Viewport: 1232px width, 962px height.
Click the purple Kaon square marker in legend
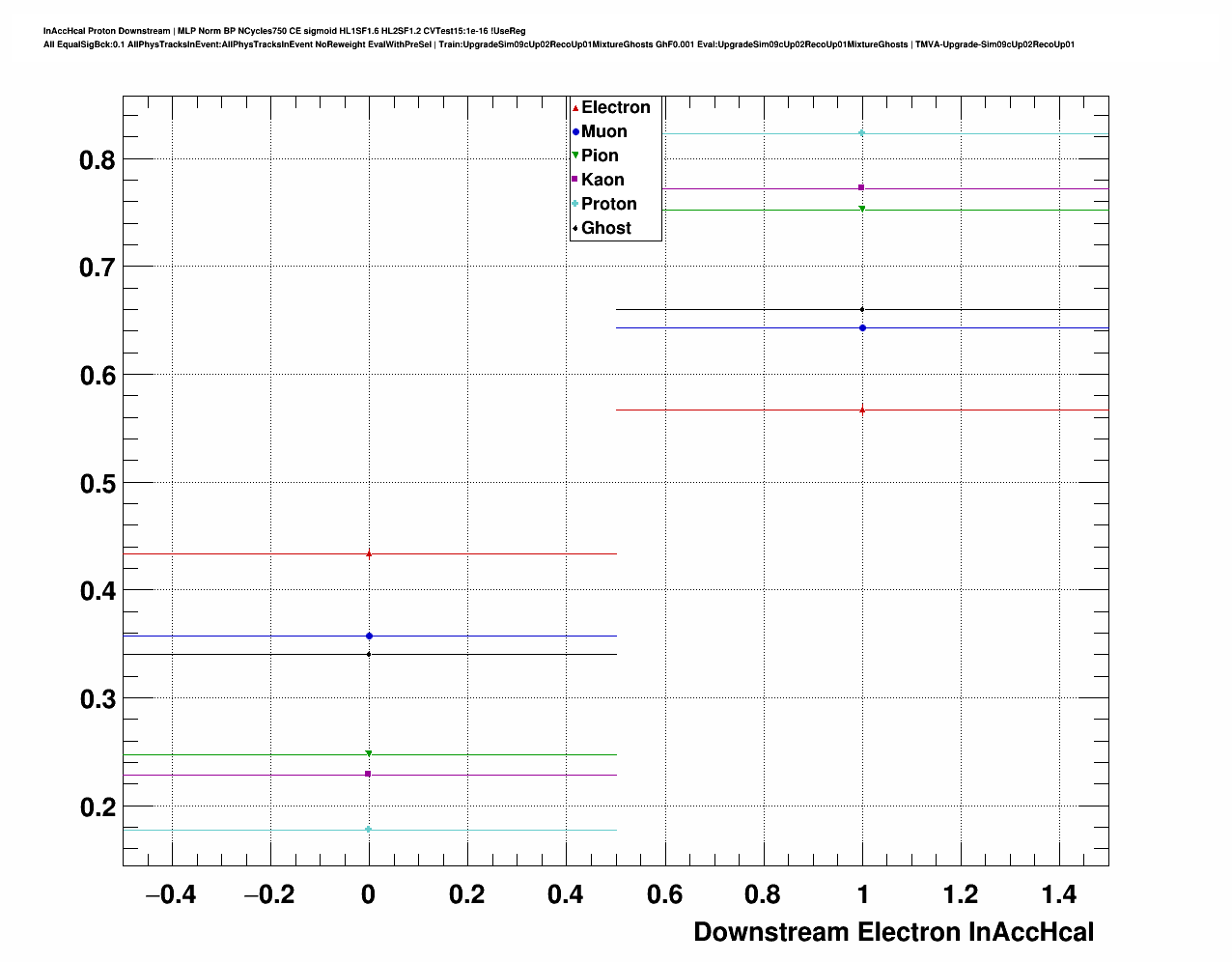(x=575, y=180)
